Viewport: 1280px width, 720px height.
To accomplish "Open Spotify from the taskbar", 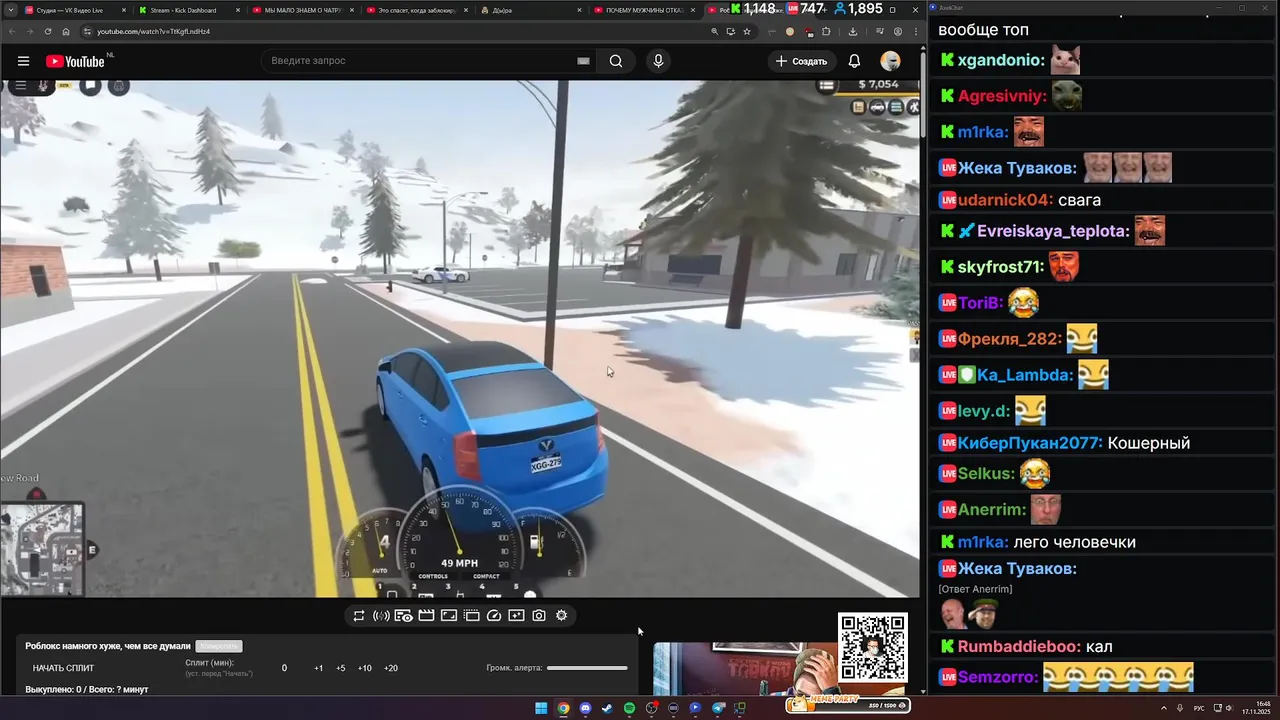I will click(629, 708).
